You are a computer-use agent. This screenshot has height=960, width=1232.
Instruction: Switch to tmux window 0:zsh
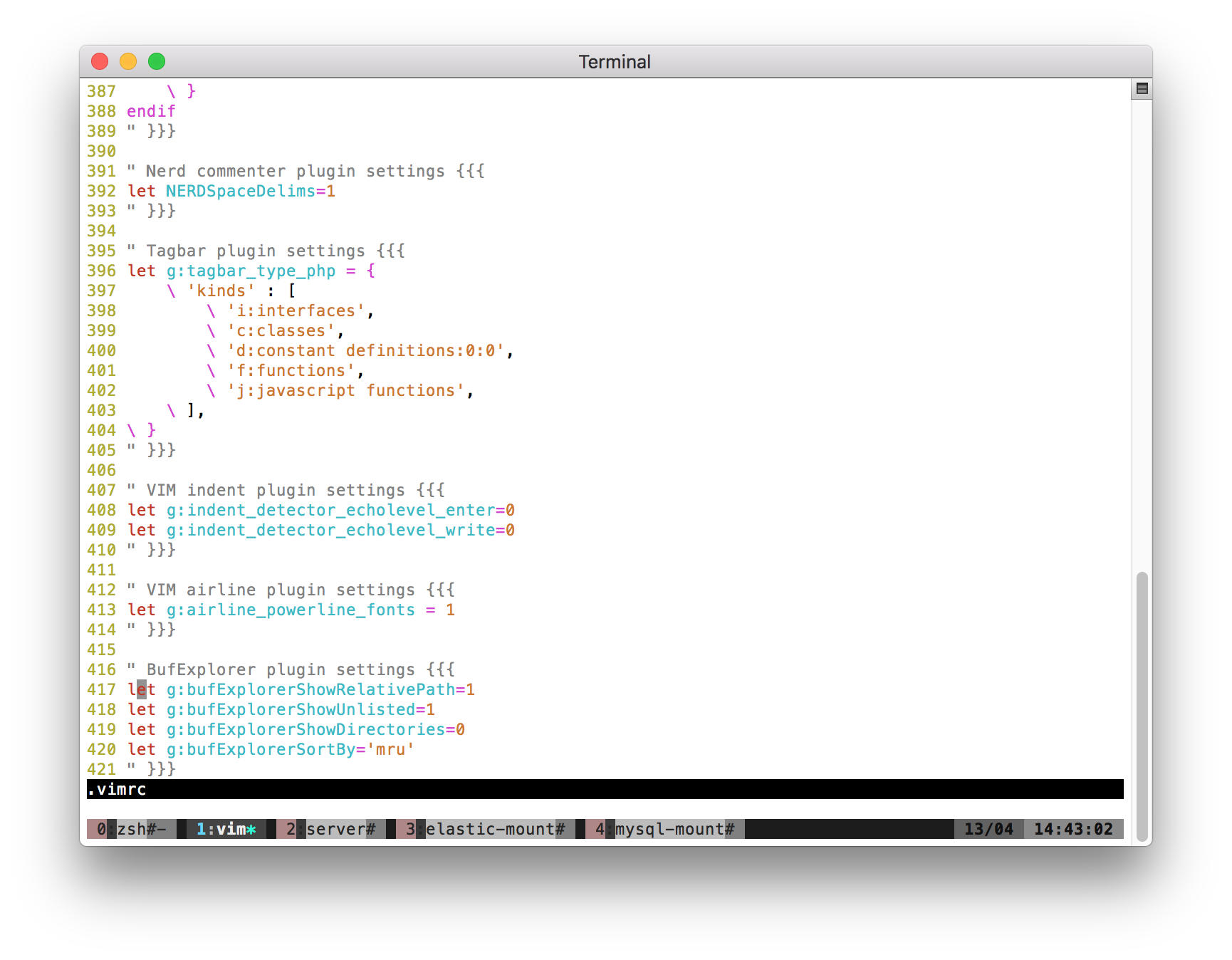pos(132,829)
